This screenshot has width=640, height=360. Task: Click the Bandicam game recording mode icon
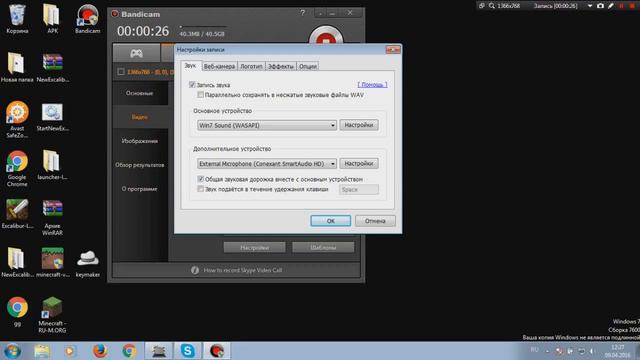(x=136, y=53)
